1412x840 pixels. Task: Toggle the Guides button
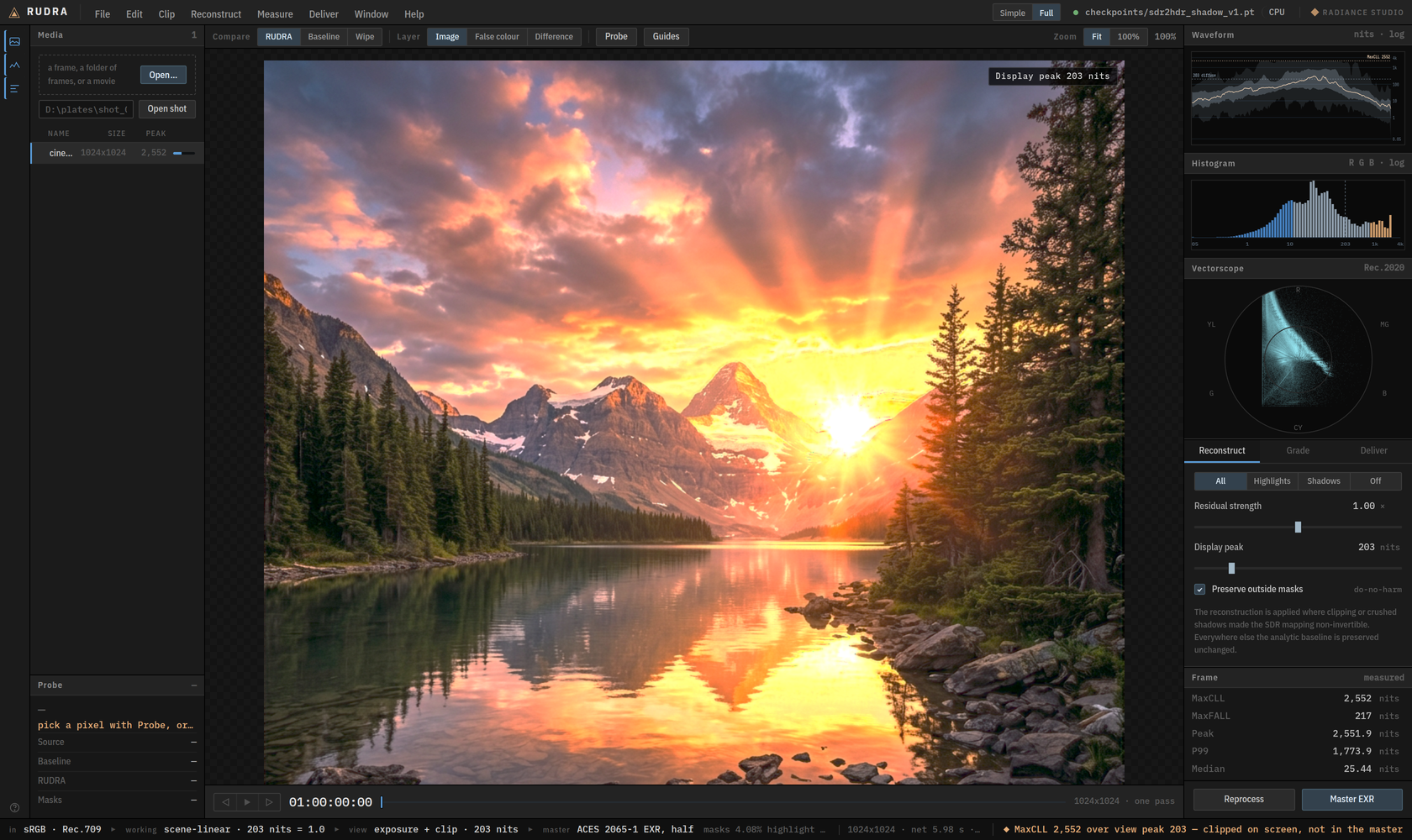click(x=666, y=37)
